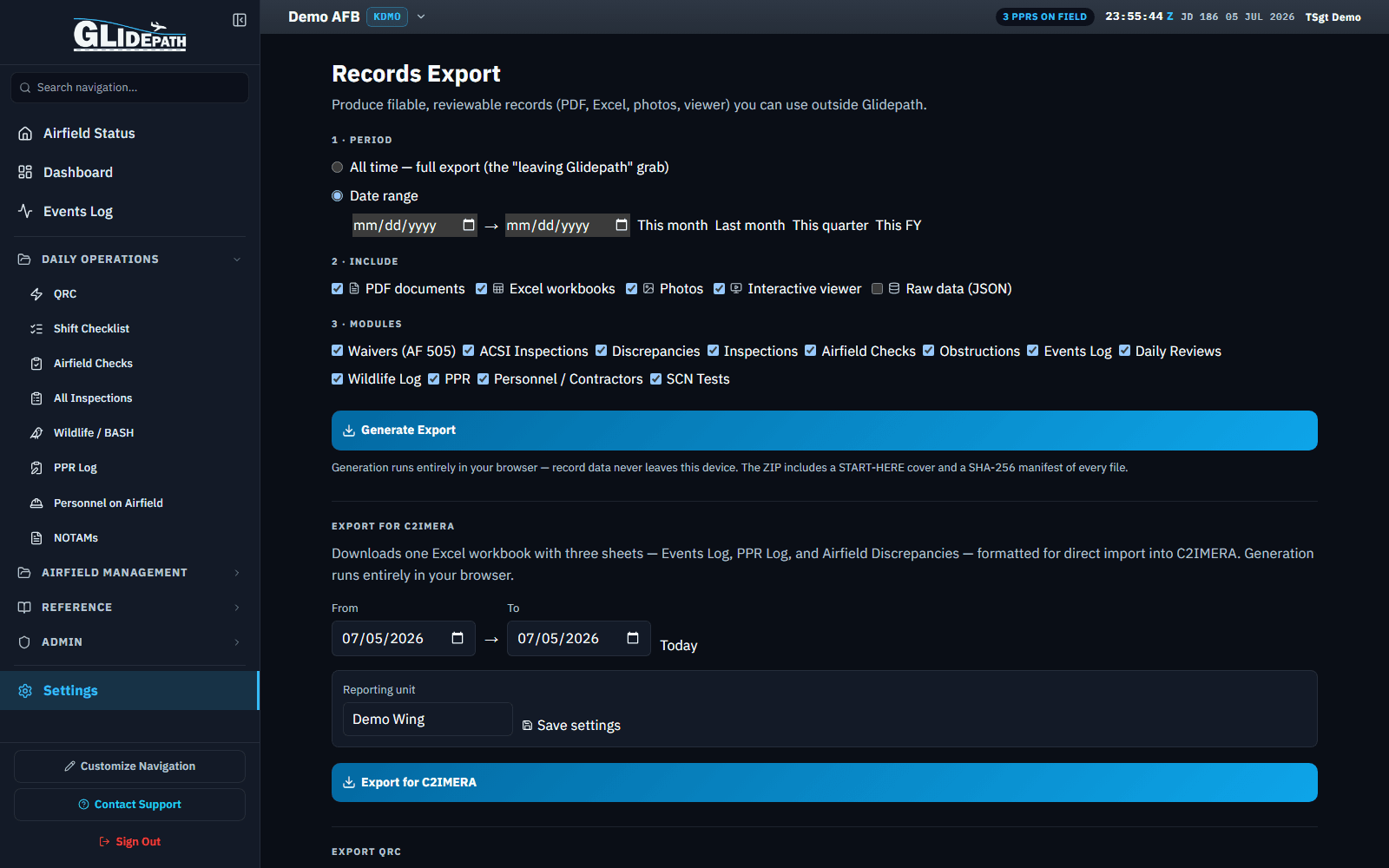Viewport: 1389px width, 868px height.
Task: Click the search magnifier icon
Action: pyautogui.click(x=25, y=88)
